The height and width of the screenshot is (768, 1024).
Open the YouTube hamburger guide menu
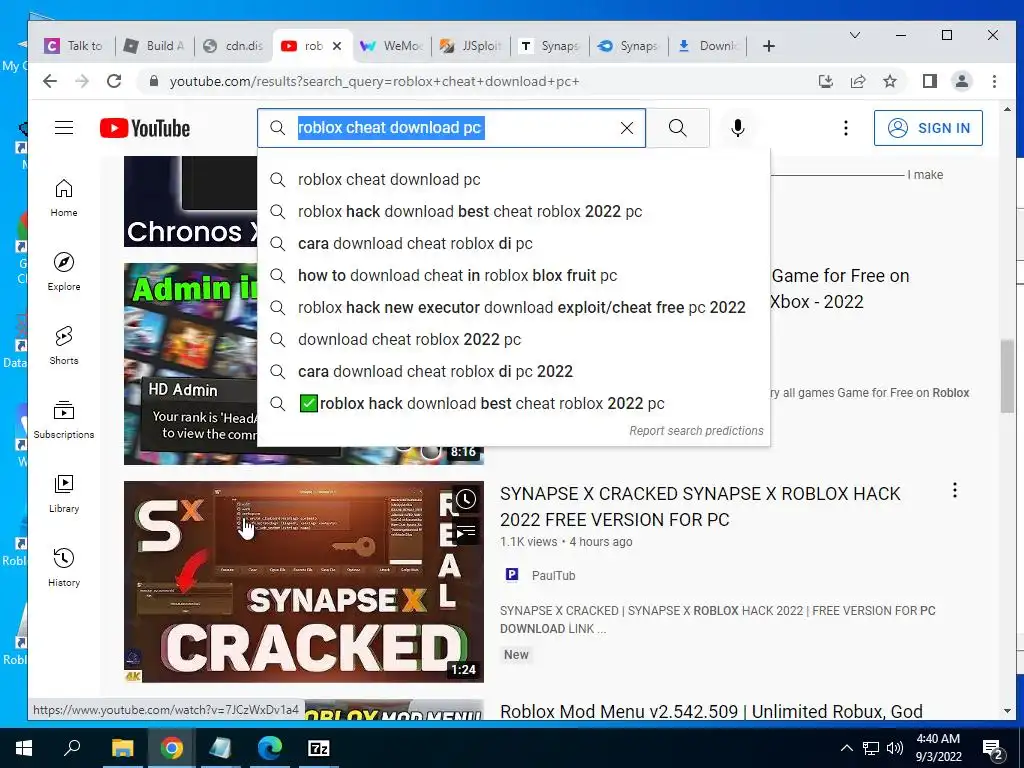pyautogui.click(x=64, y=128)
